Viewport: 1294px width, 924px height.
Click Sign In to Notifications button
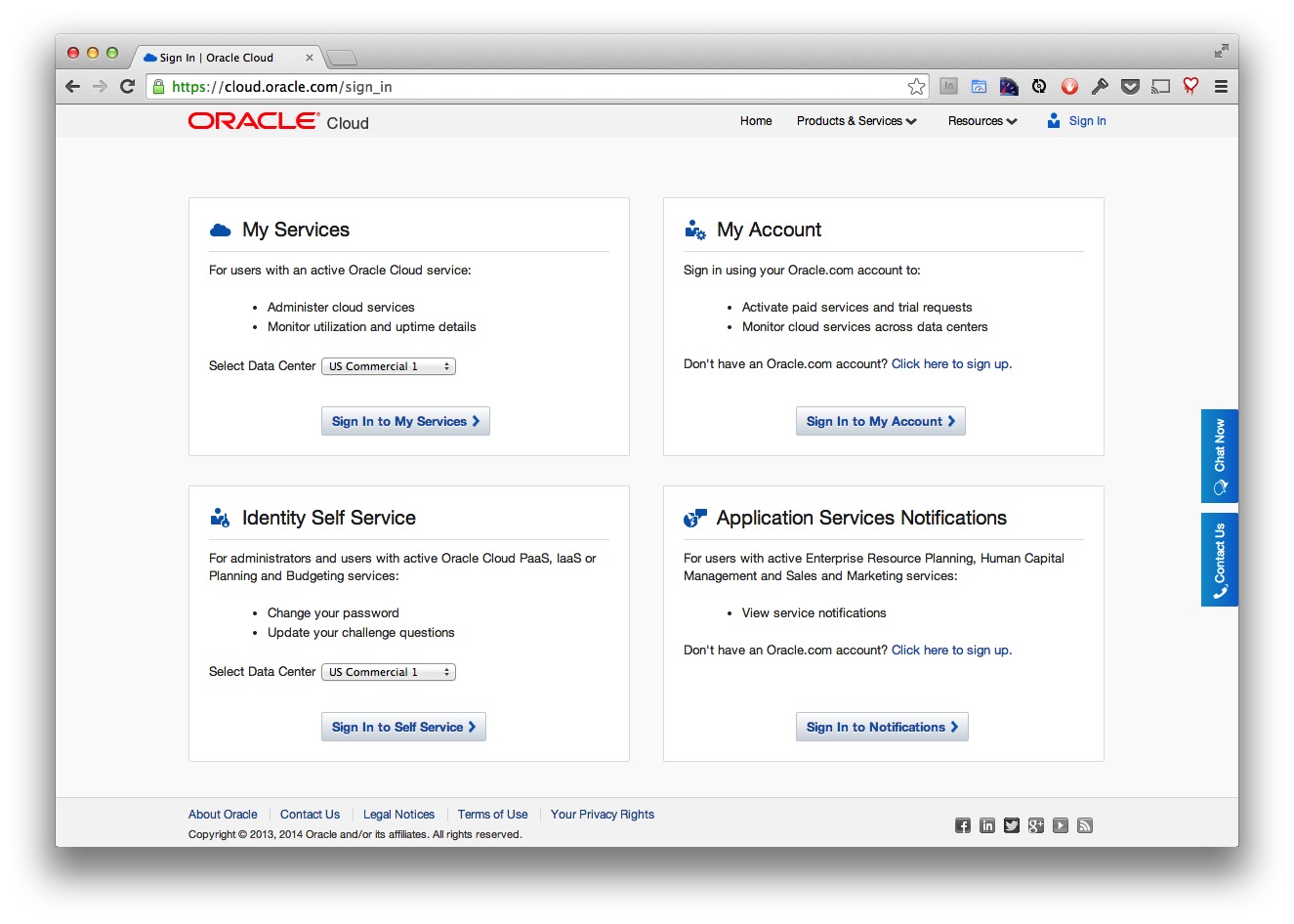coord(882,727)
